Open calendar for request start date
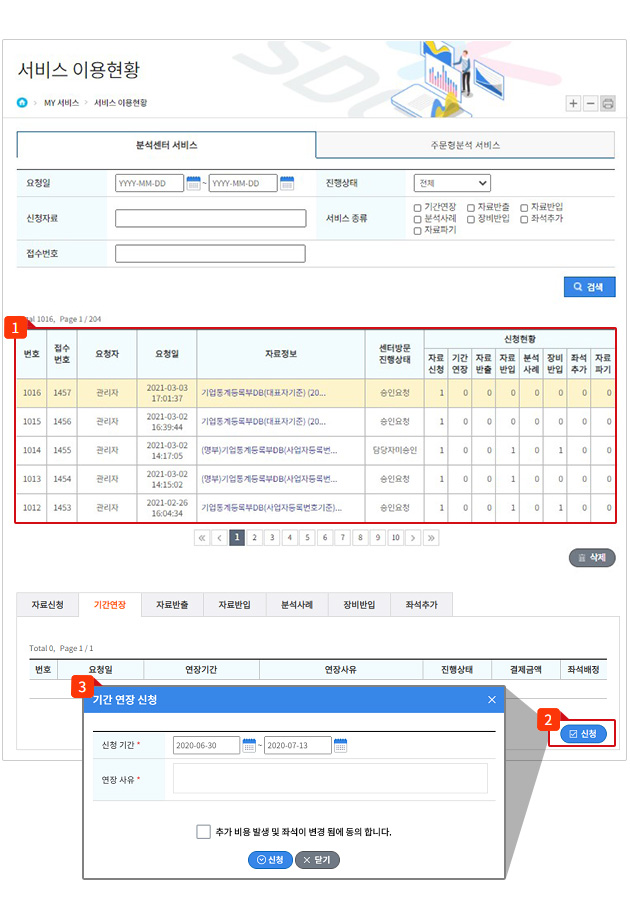630x900 pixels. click(x=193, y=183)
